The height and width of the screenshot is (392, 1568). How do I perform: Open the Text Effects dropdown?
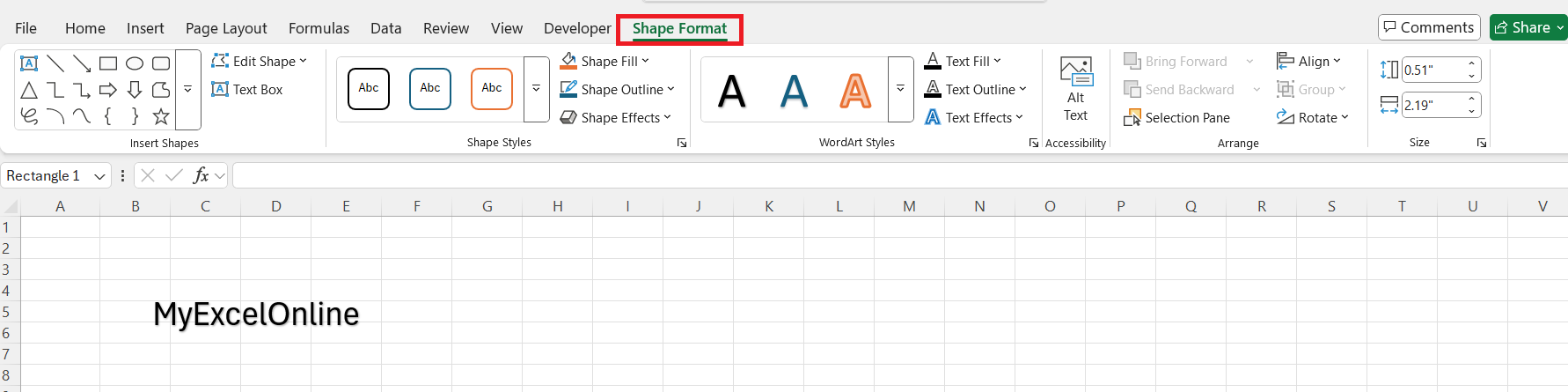click(x=974, y=117)
